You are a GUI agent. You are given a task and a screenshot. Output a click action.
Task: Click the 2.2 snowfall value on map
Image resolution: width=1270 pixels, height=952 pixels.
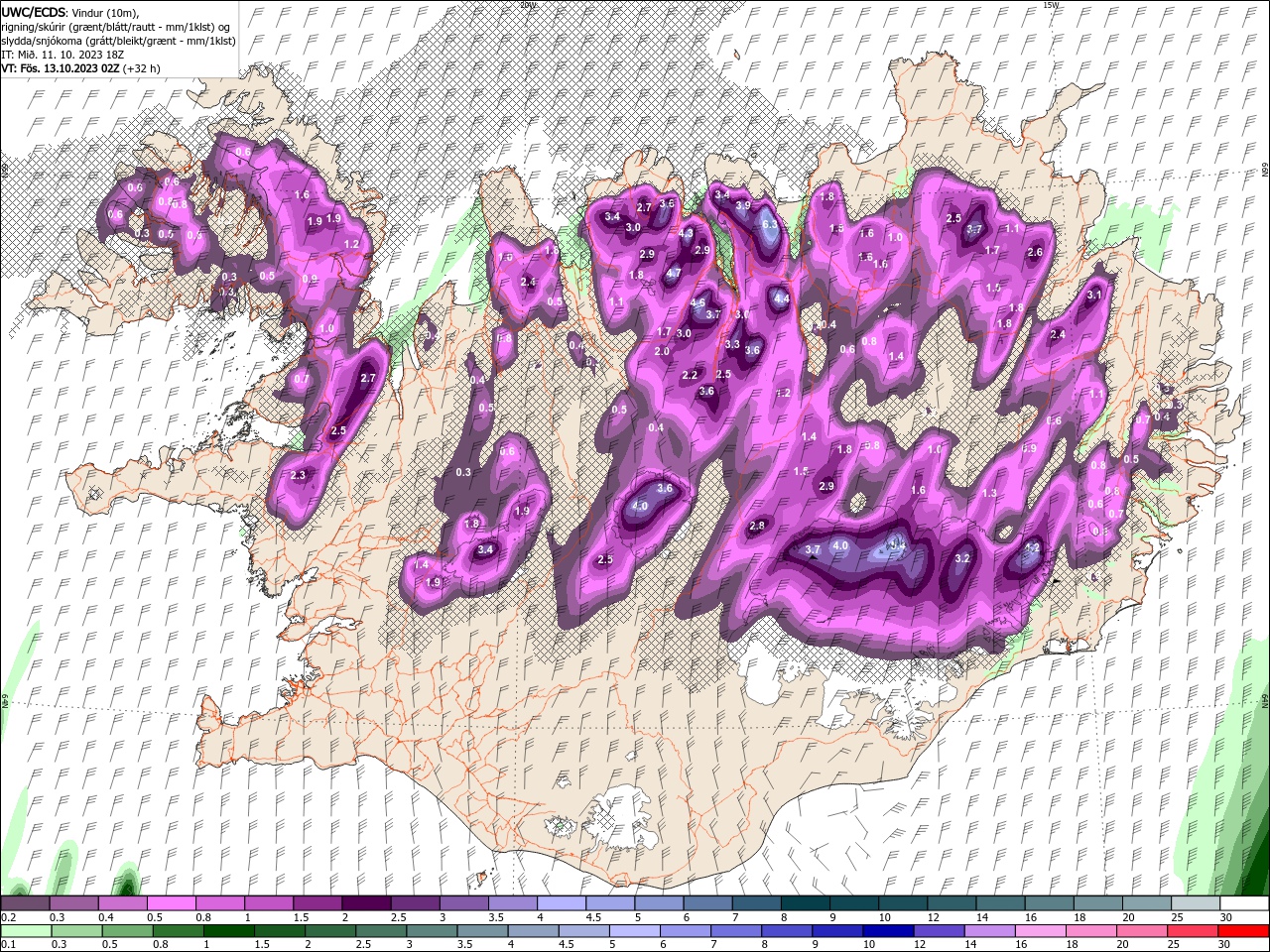(x=691, y=375)
